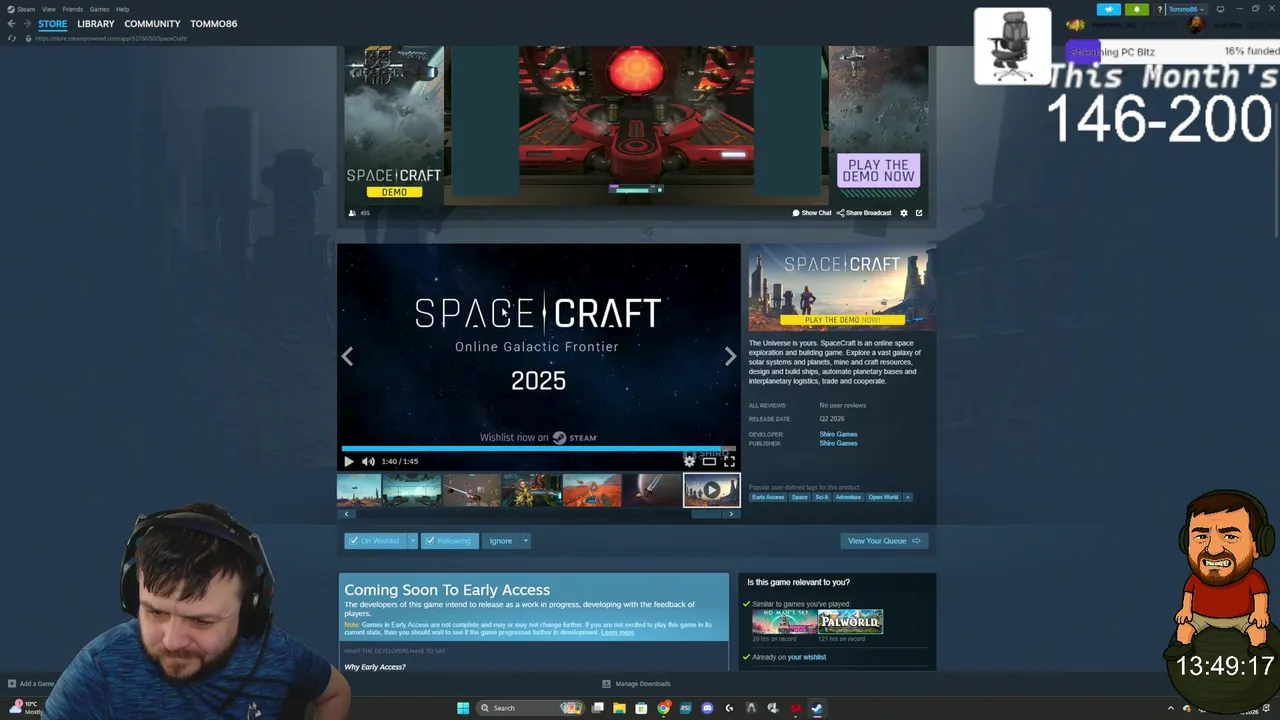Image resolution: width=1280 pixels, height=720 pixels.
Task: Open Discord from the taskbar
Action: pos(707,708)
